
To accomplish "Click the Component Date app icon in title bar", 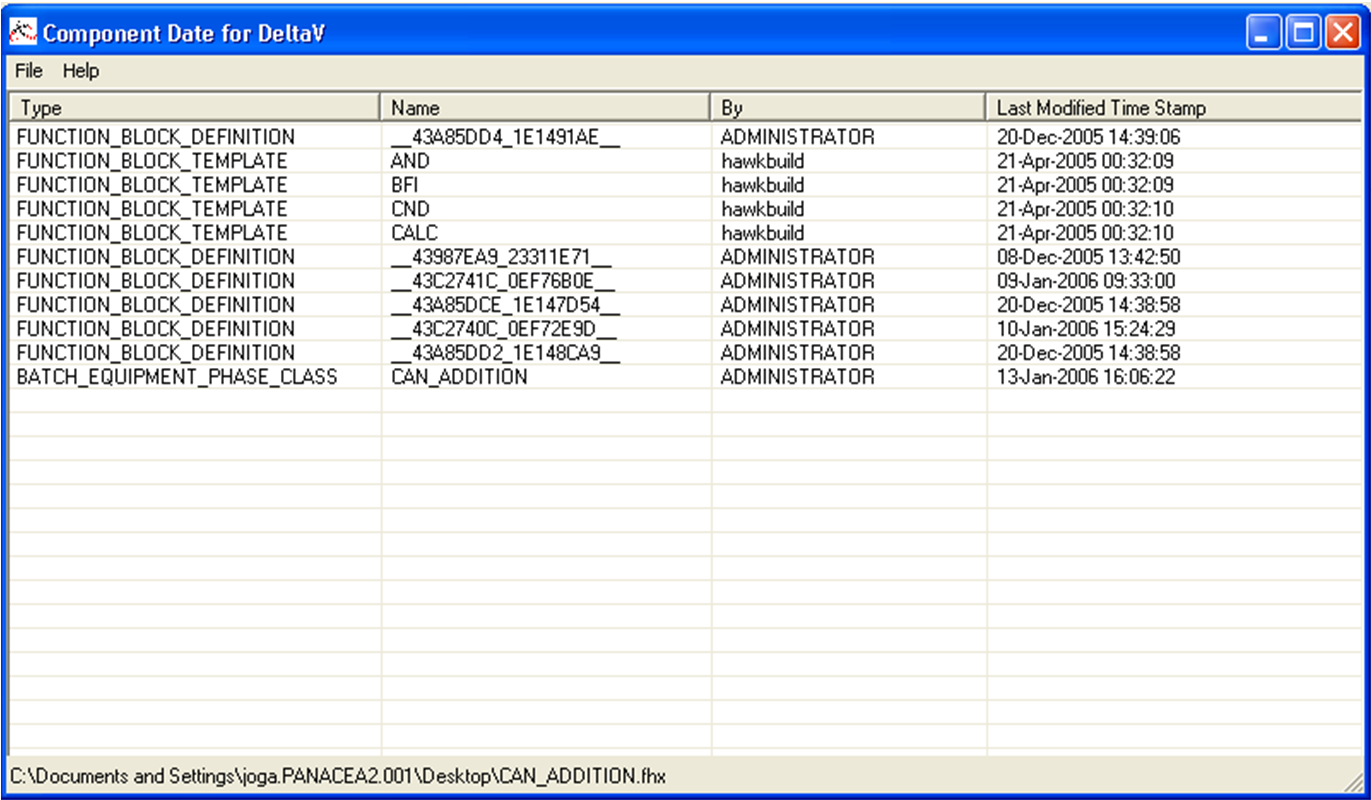I will tap(22, 33).
